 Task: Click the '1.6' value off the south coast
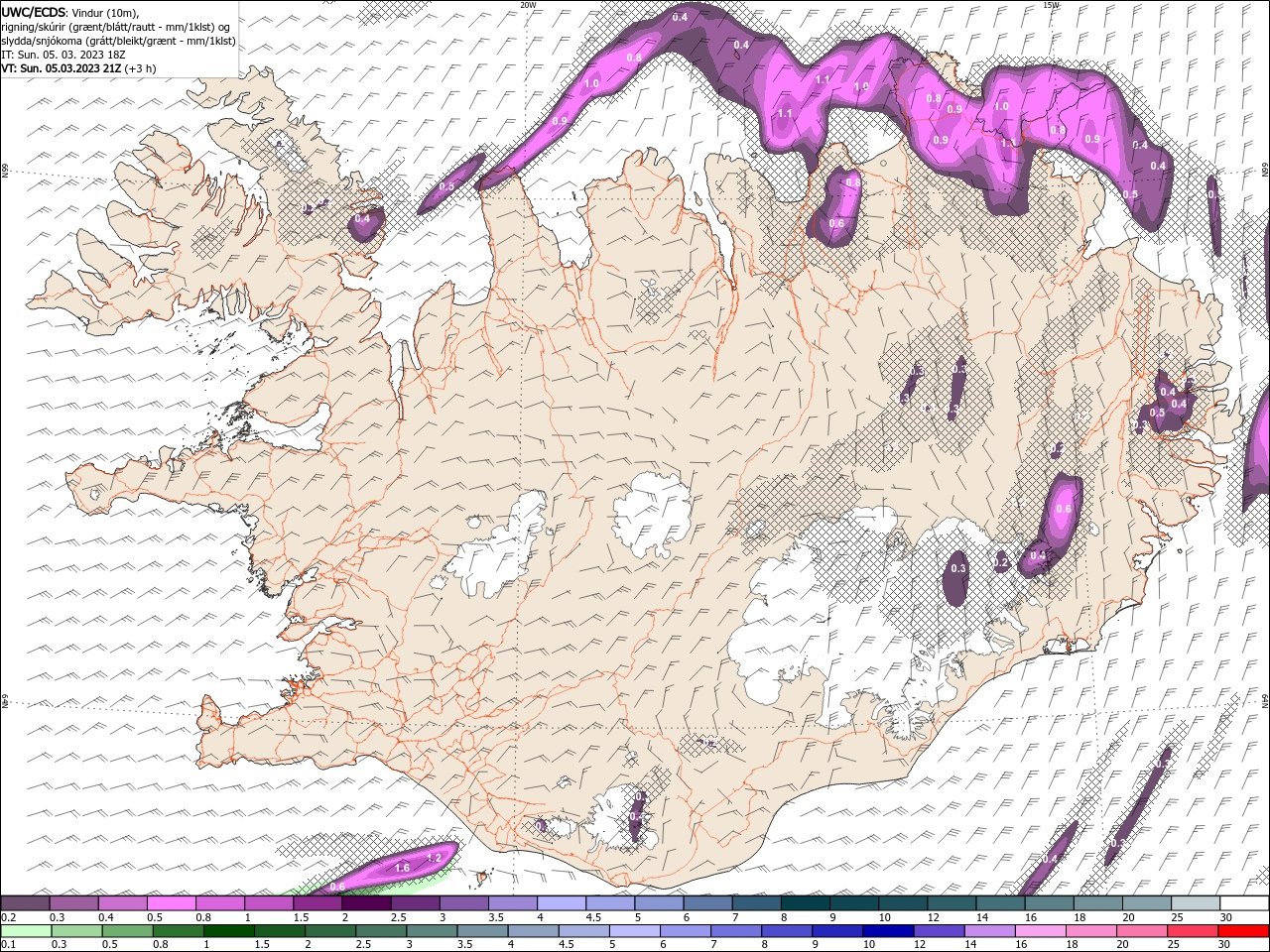point(402,868)
